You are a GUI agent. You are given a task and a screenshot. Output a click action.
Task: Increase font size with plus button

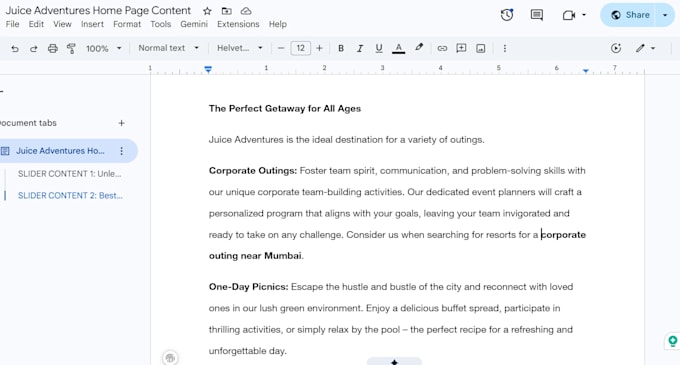(x=319, y=48)
